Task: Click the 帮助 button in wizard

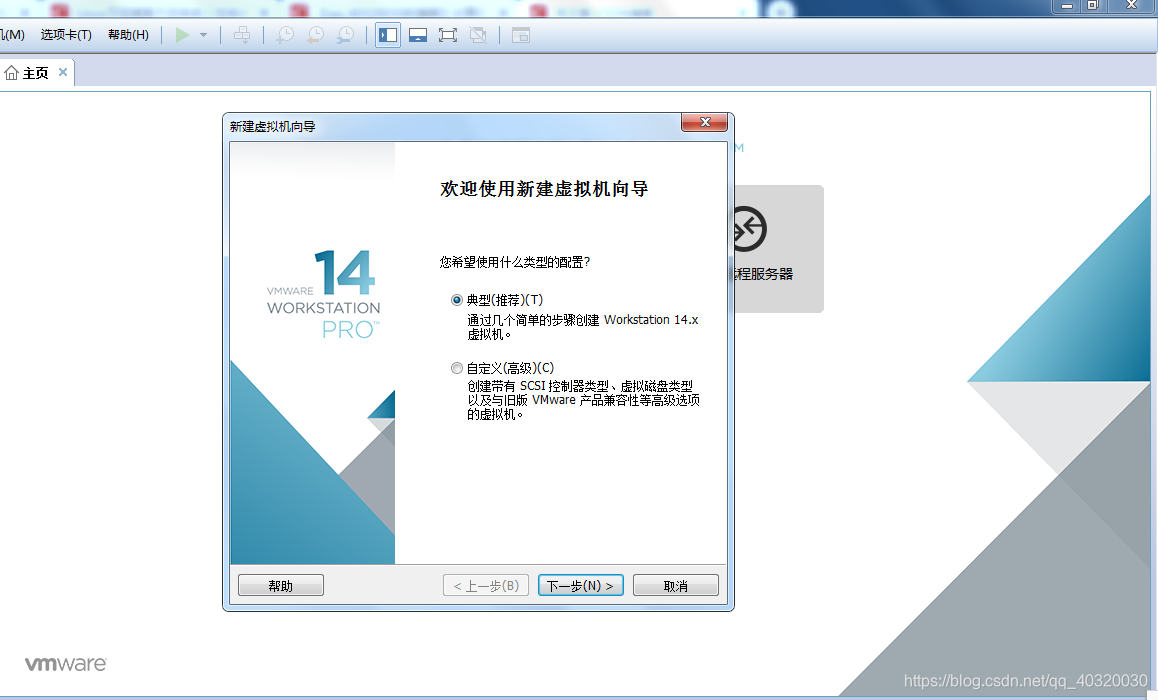Action: [x=281, y=586]
